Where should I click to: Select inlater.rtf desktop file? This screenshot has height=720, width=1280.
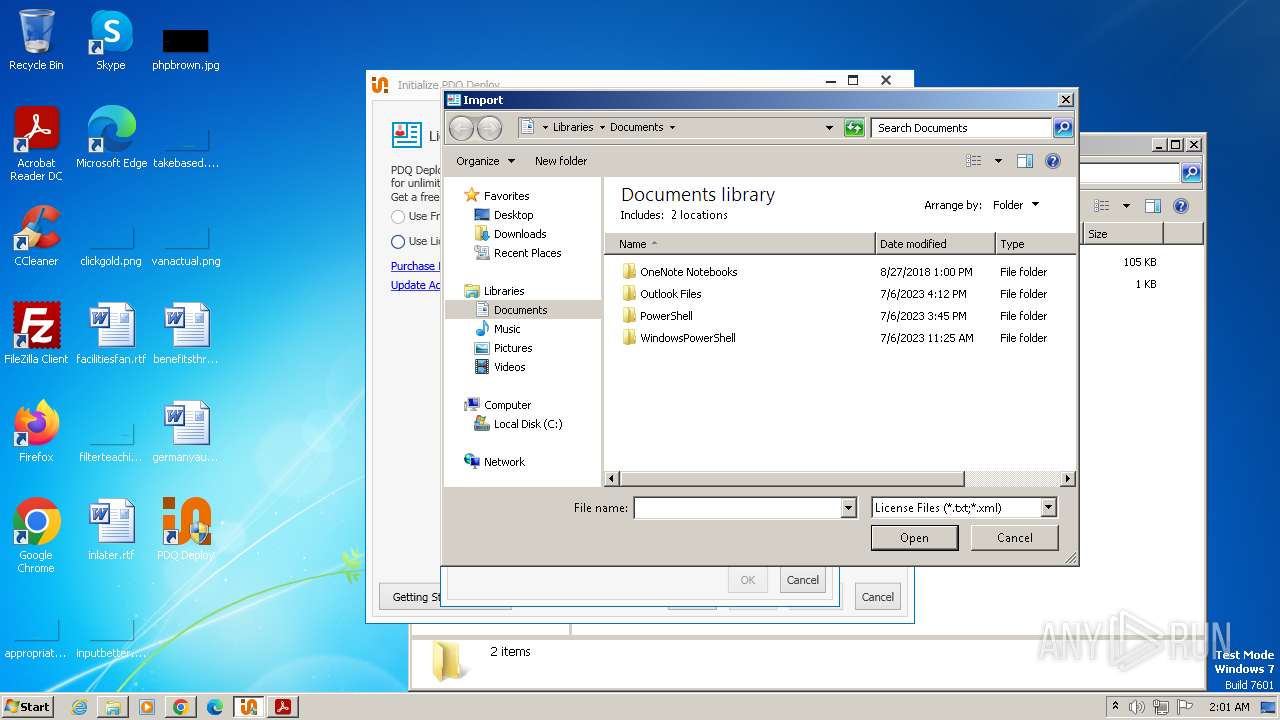coord(111,529)
